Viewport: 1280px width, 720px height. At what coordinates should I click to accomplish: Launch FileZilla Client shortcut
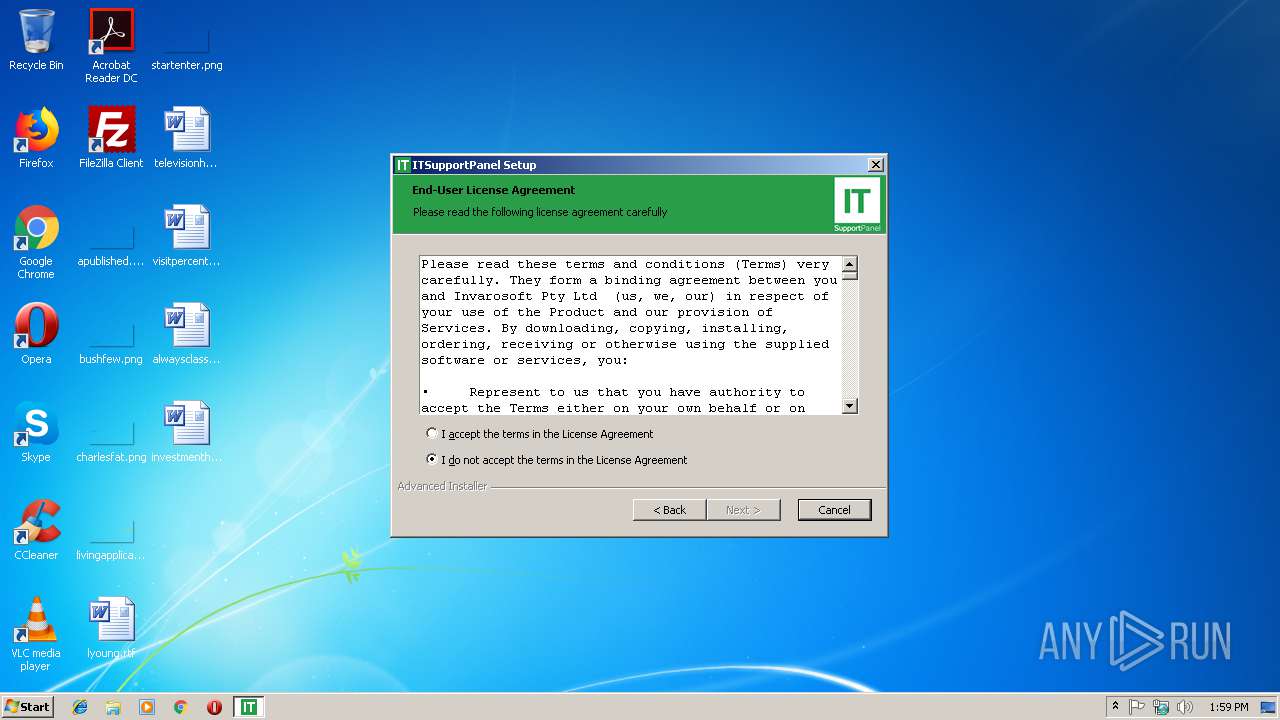pyautogui.click(x=111, y=138)
